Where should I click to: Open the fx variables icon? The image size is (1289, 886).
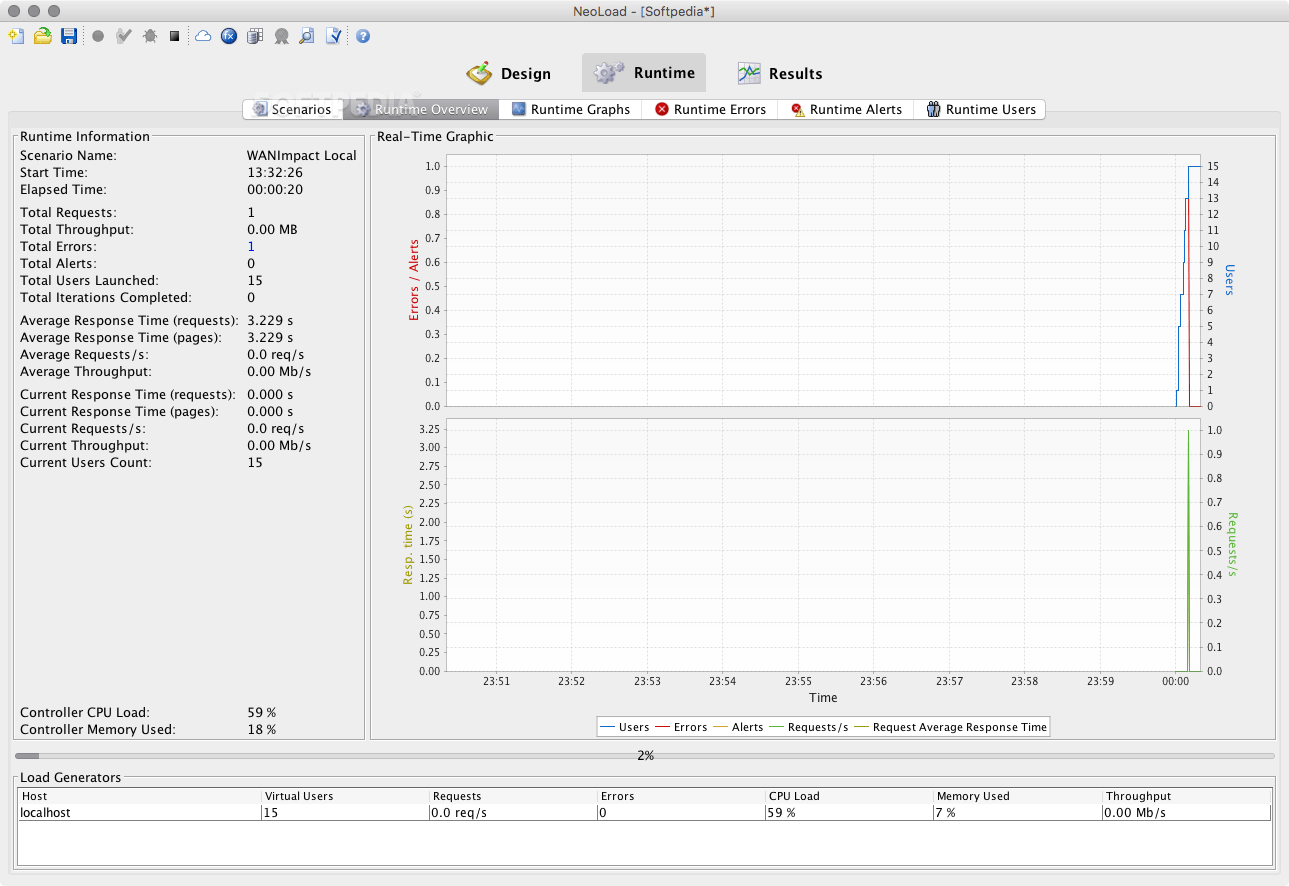point(229,36)
